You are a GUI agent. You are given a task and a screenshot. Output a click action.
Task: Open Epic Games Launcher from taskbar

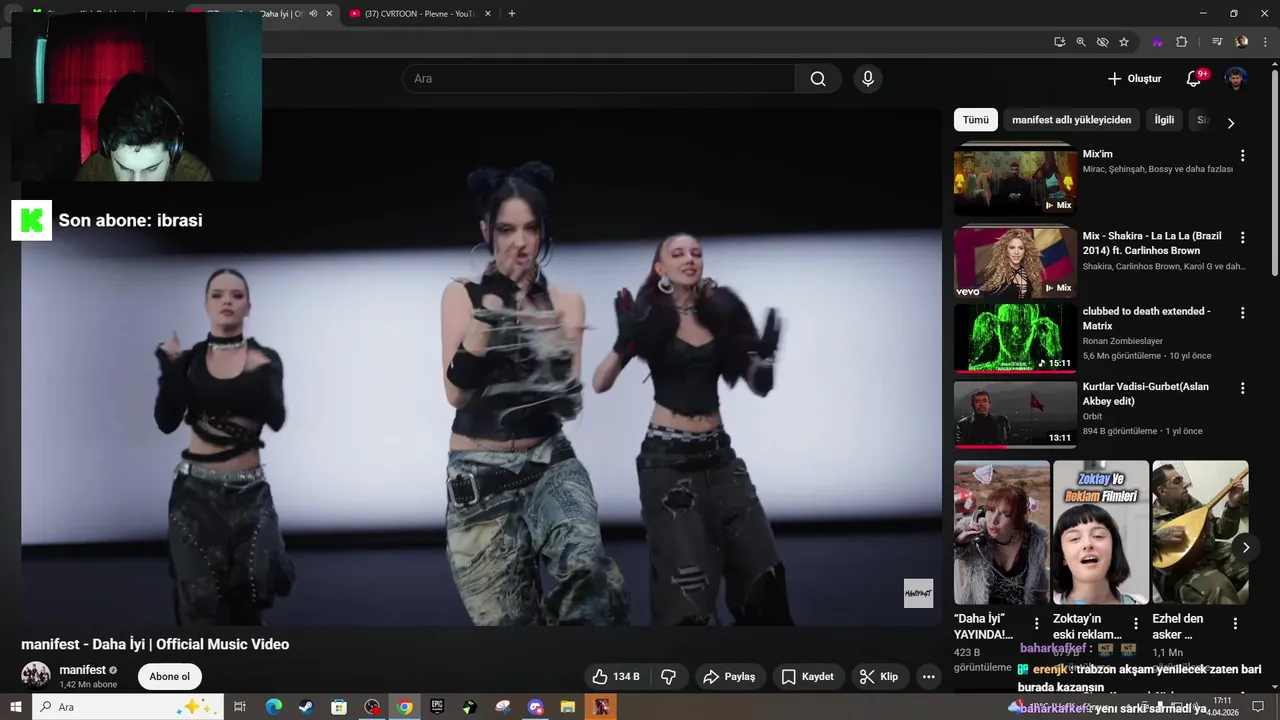437,707
